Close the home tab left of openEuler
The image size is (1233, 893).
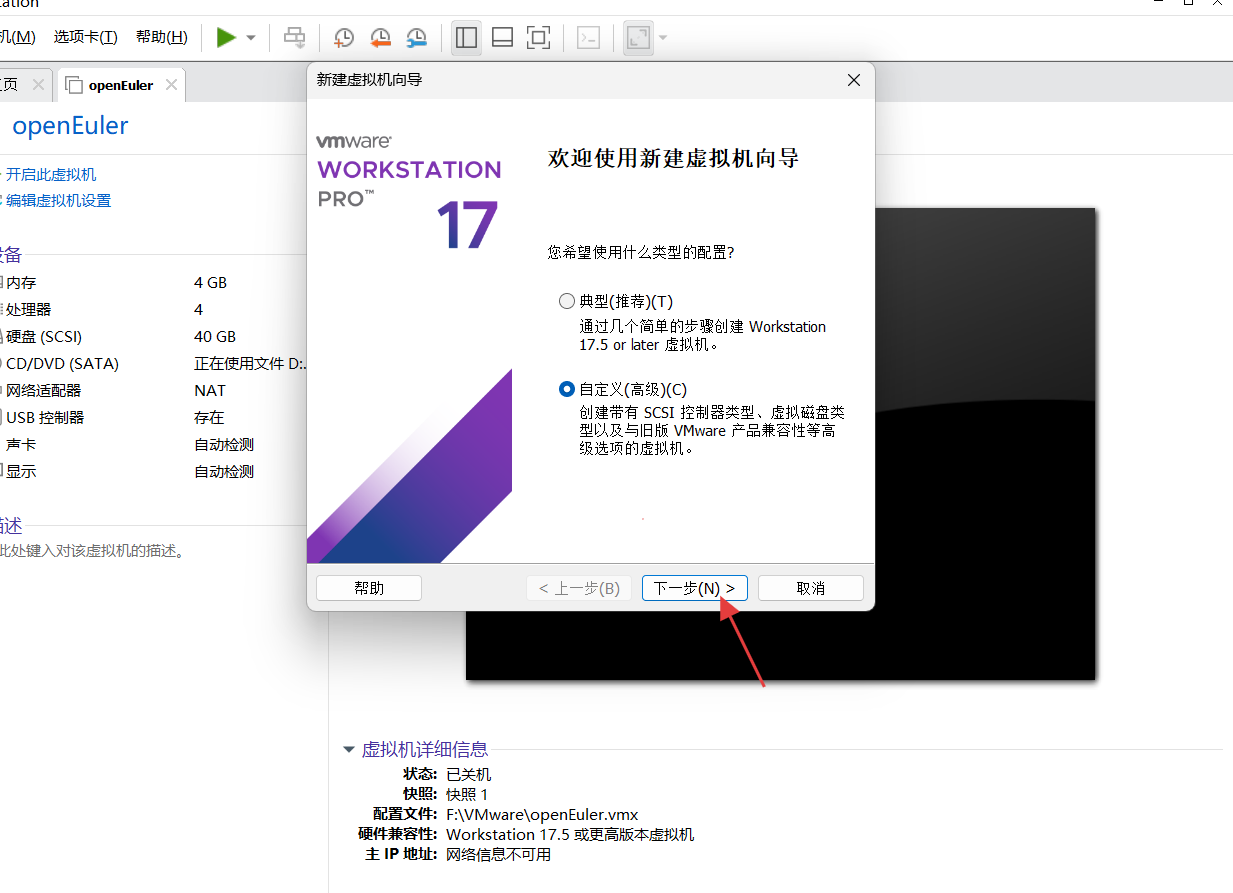pos(38,85)
